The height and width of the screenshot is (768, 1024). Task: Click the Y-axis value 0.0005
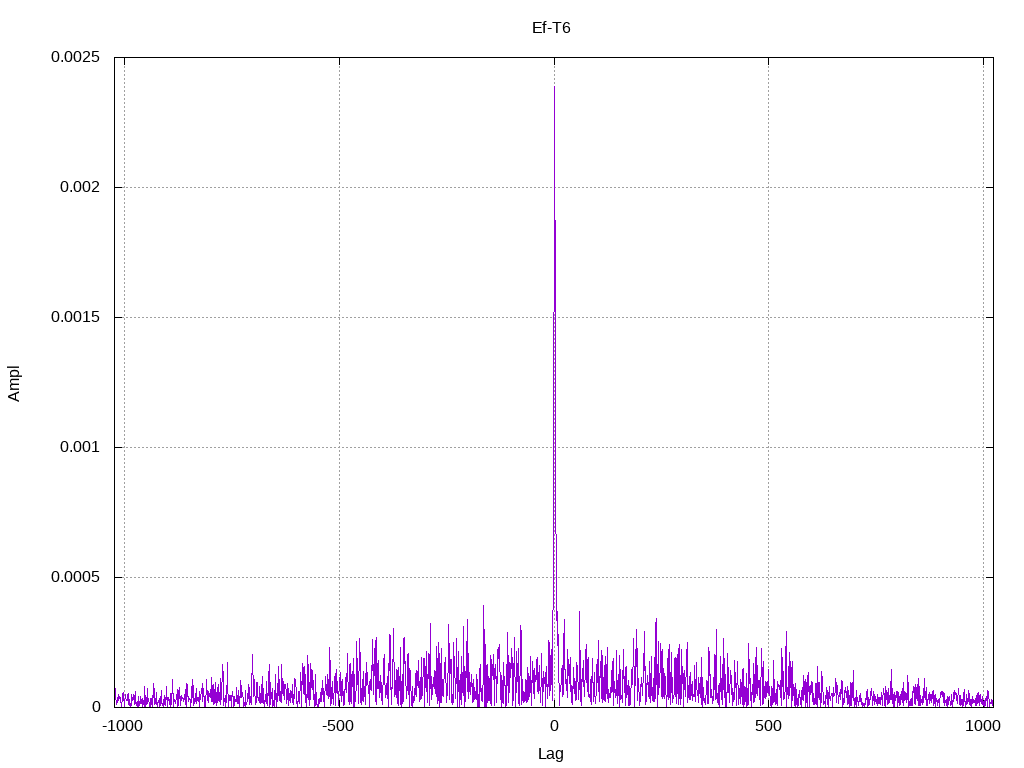(x=76, y=577)
